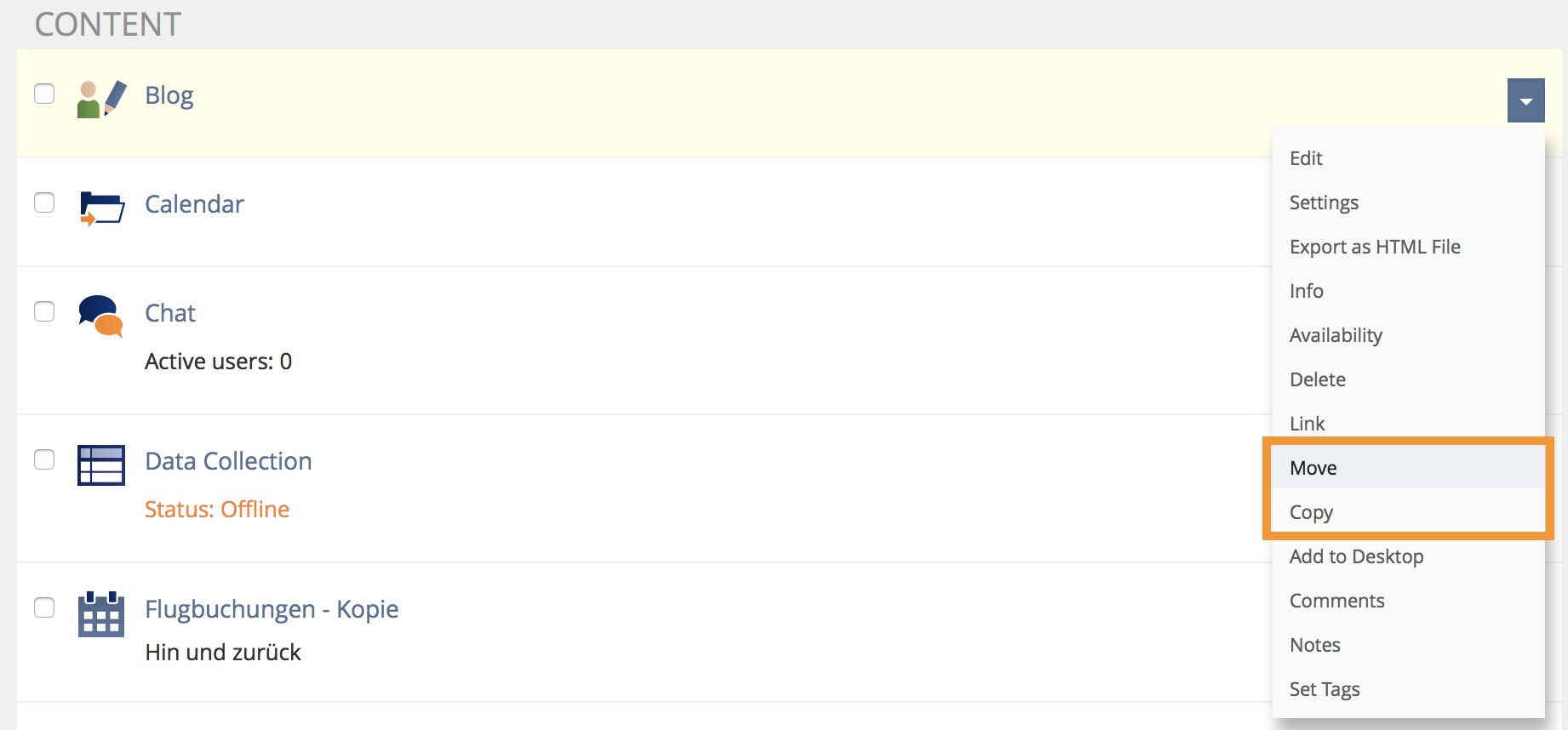This screenshot has height=730, width=1568.
Task: Choose Add to Desktop menu entry
Action: click(1356, 556)
